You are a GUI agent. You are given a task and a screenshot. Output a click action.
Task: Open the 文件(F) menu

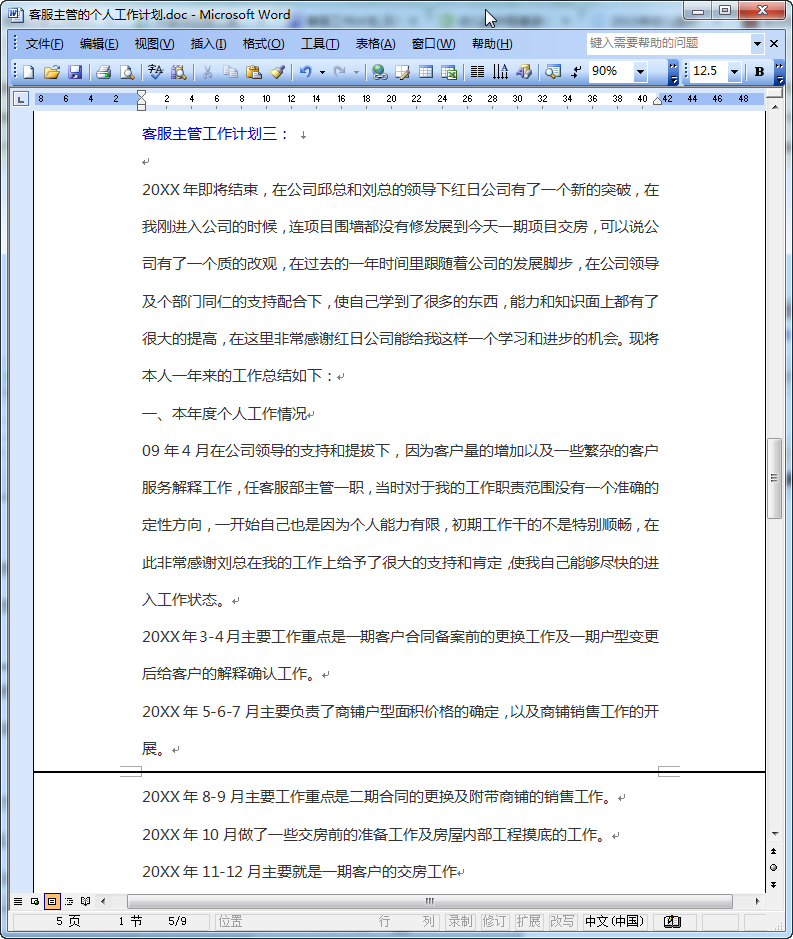pos(44,44)
